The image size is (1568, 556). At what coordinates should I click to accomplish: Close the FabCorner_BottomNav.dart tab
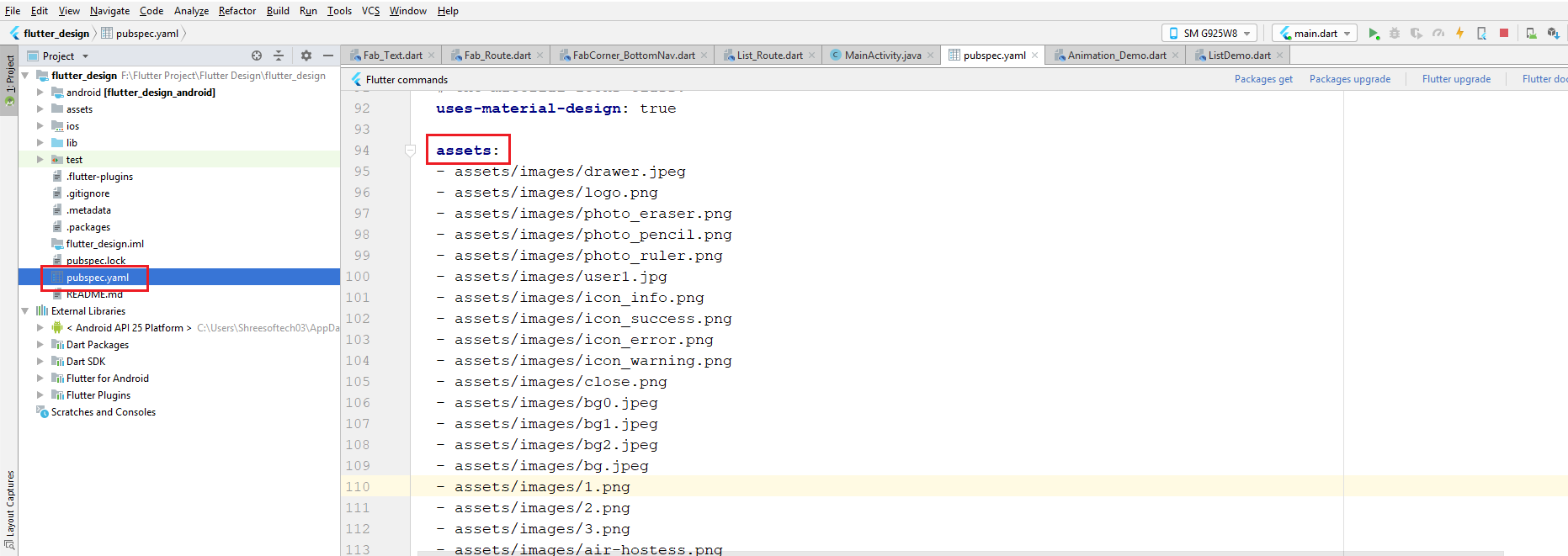tap(704, 56)
